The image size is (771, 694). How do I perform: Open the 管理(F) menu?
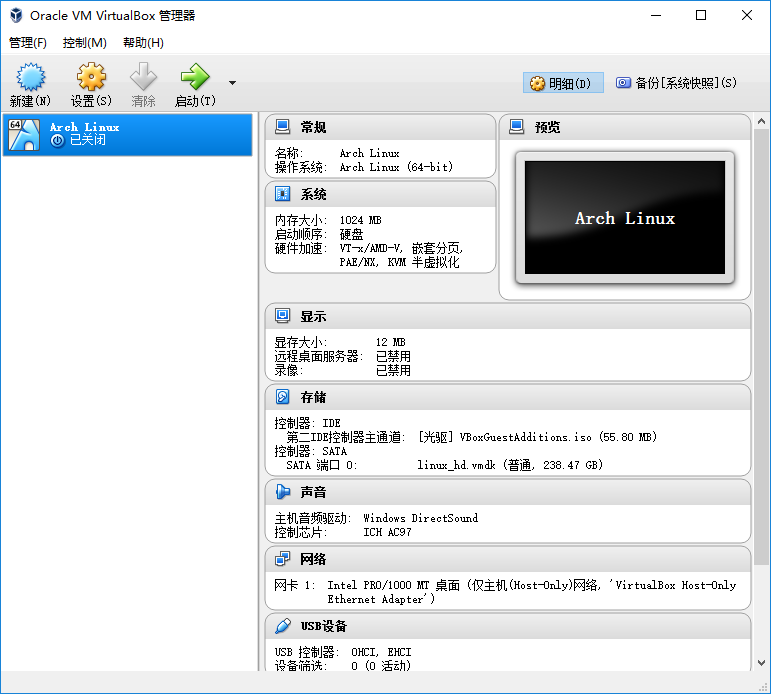pyautogui.click(x=28, y=43)
